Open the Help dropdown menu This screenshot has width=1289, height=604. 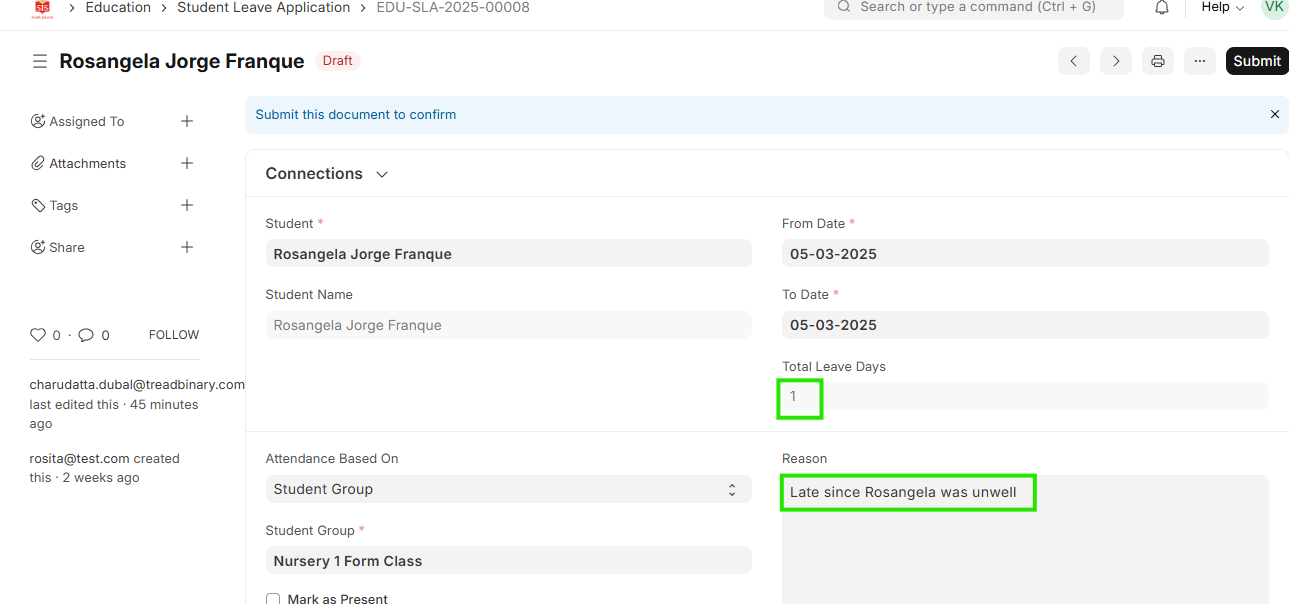click(1222, 8)
